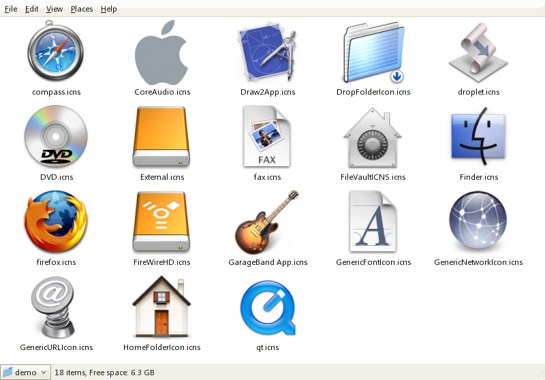Select the GarageBand App.icns guitar icon
Screen dimensions: 545x380
[x=267, y=222]
